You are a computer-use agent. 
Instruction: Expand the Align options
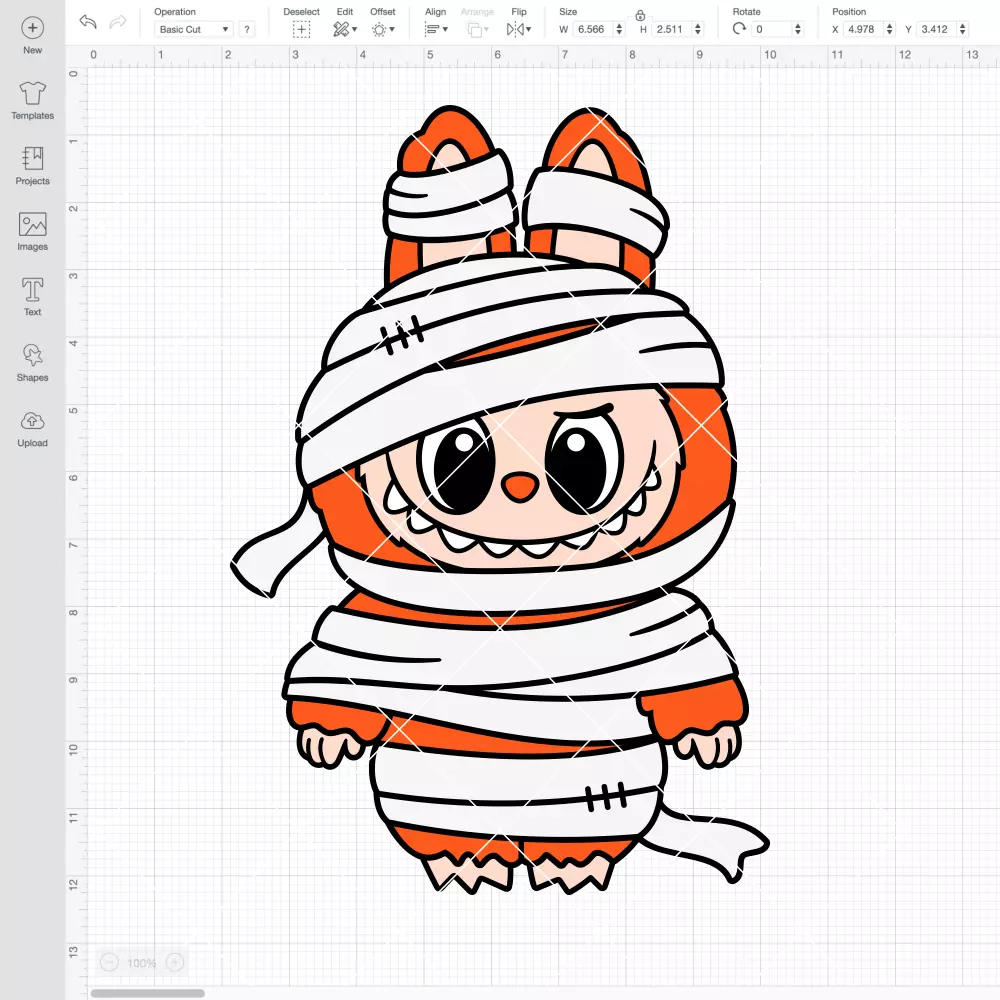(437, 29)
